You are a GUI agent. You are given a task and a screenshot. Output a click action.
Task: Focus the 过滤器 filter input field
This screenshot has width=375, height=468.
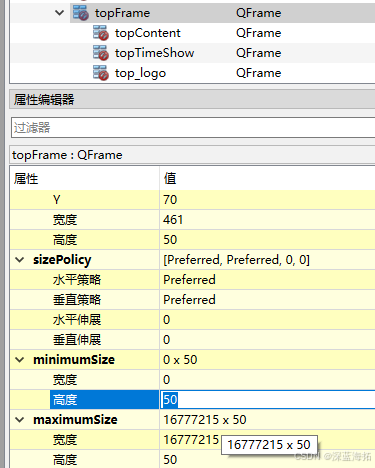tap(193, 127)
